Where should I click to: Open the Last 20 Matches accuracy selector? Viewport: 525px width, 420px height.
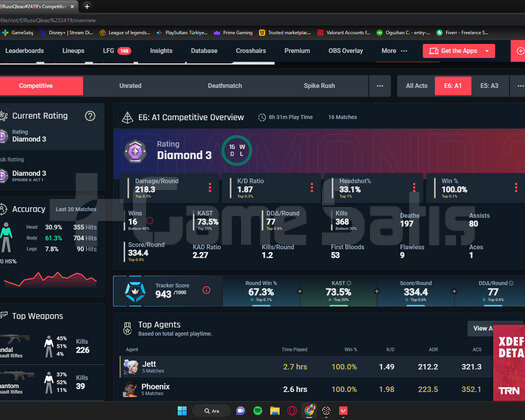coord(76,209)
